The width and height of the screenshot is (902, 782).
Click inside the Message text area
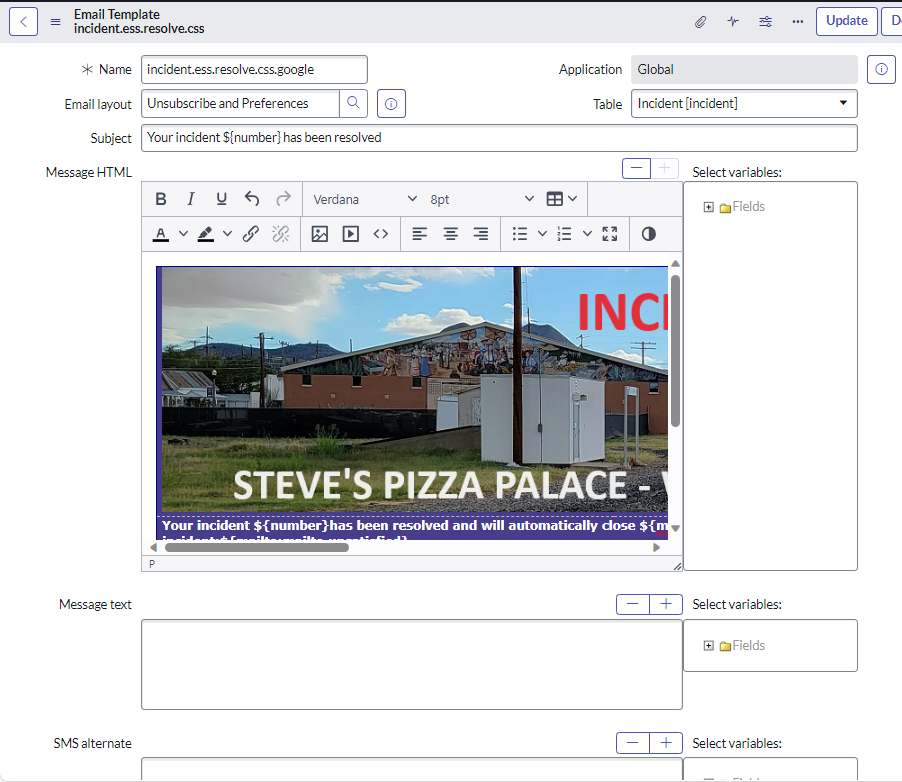(x=412, y=665)
